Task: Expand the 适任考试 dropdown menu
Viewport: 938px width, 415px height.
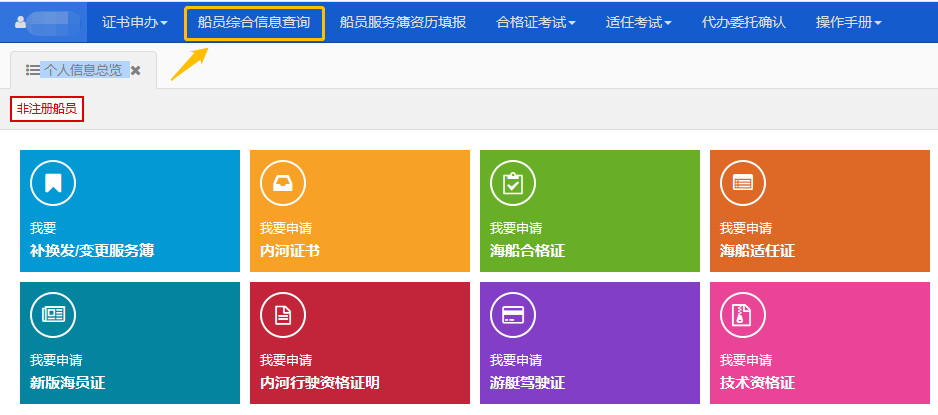Action: click(x=638, y=22)
